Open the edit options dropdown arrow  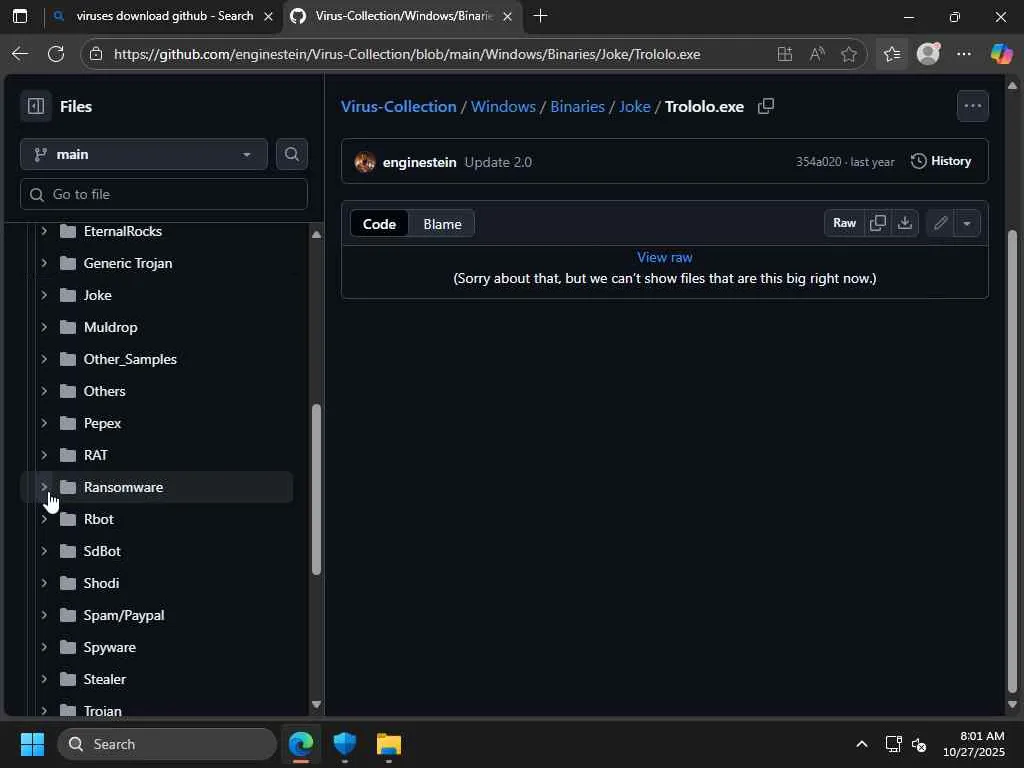pyautogui.click(x=967, y=223)
